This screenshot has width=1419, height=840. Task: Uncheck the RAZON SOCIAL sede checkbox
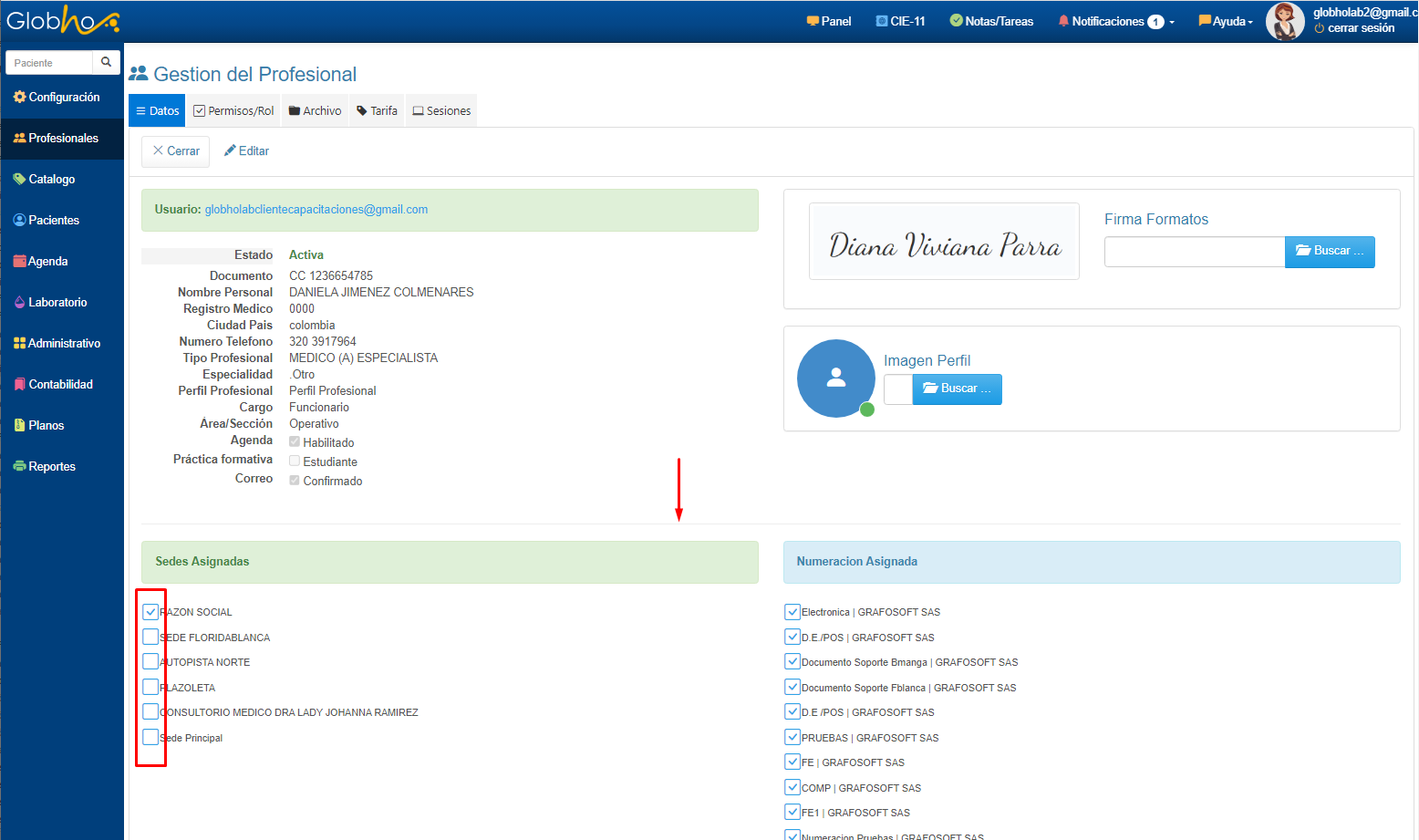tap(150, 612)
